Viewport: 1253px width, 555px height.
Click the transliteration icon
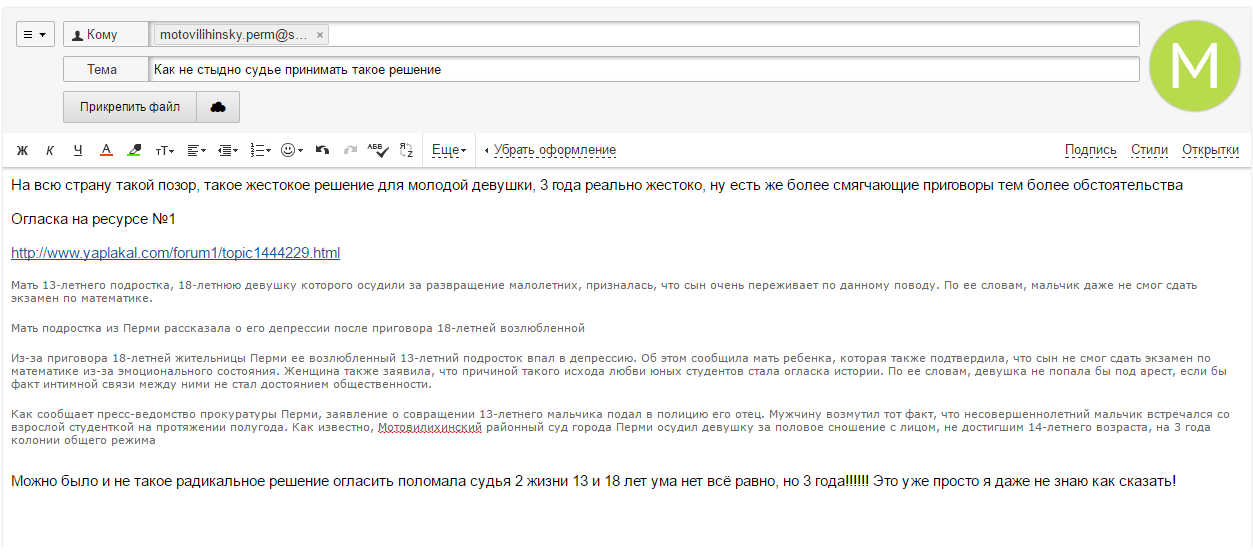(406, 150)
